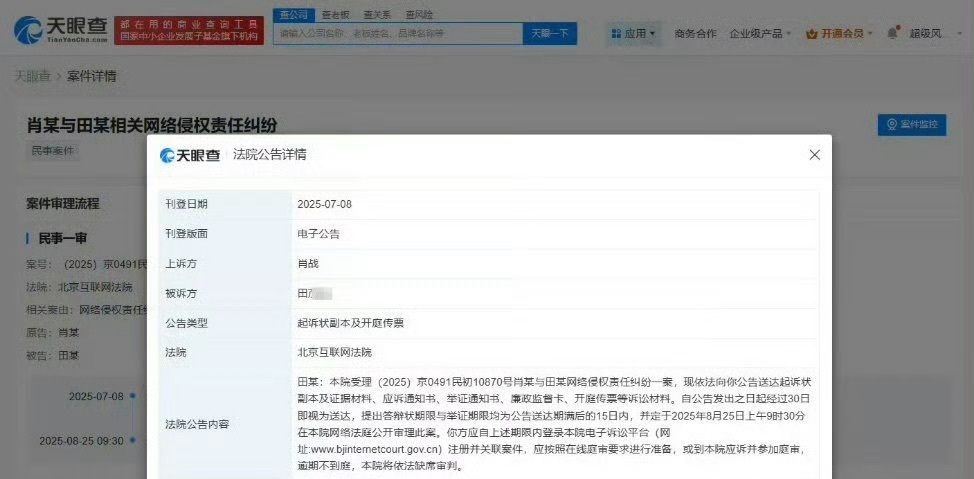This screenshot has height=479, width=974.
Task: Click the 法院公告内容 label cell
Action: (x=225, y=424)
